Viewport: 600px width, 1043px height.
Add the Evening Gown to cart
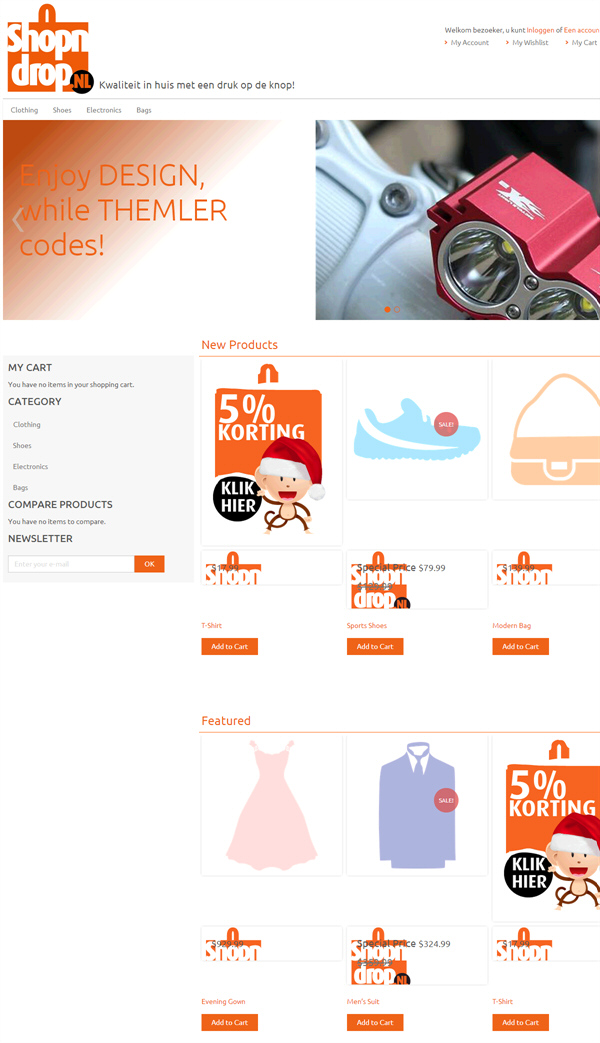click(229, 1022)
